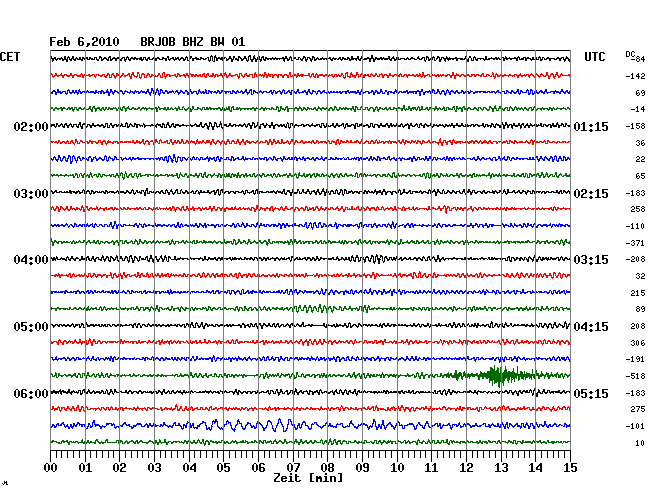Click minute 10 on time axis

pyautogui.click(x=397, y=468)
